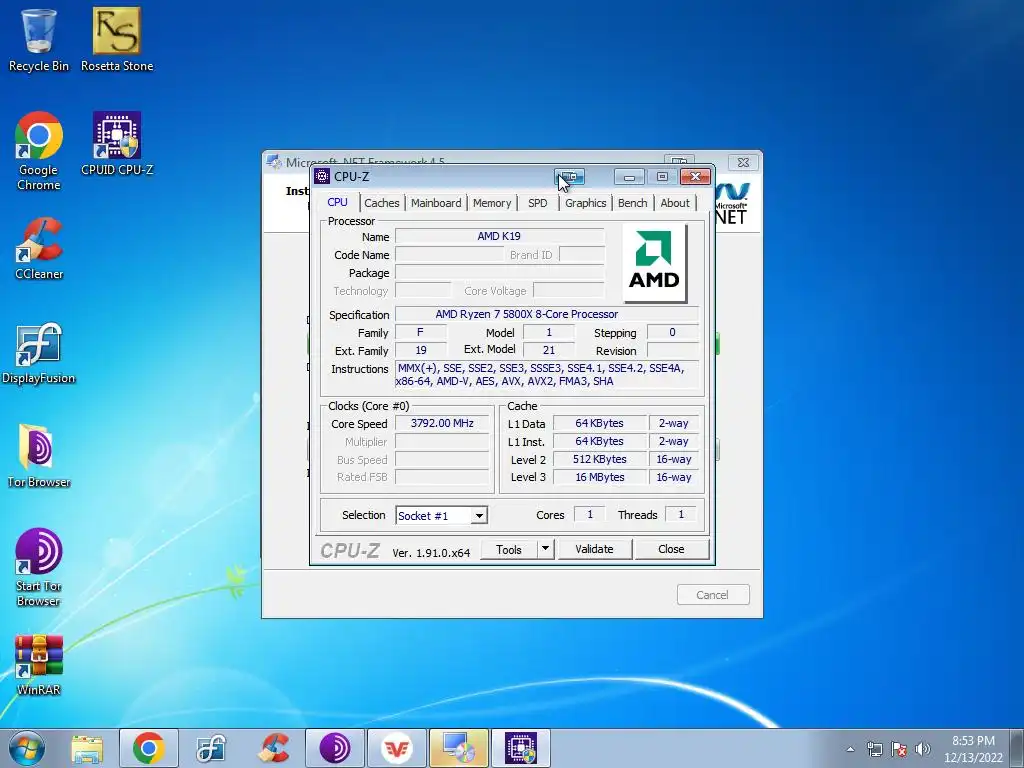Expand the Tools button dropdown arrow
Image resolution: width=1024 pixels, height=768 pixels.
[x=545, y=549]
